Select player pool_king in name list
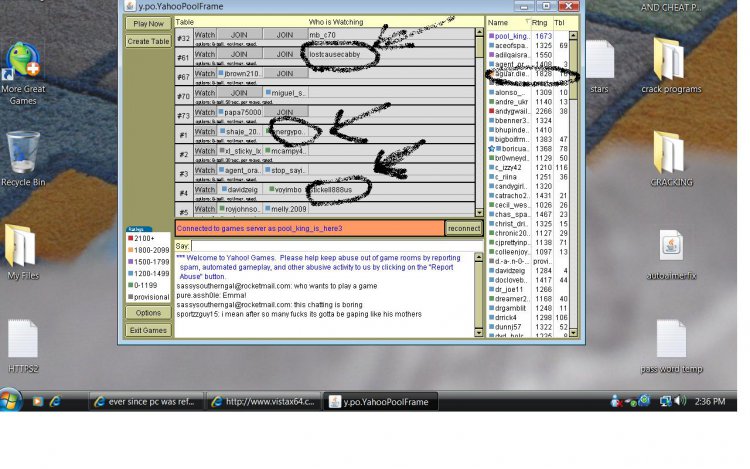This screenshot has width=750, height=469. point(512,36)
